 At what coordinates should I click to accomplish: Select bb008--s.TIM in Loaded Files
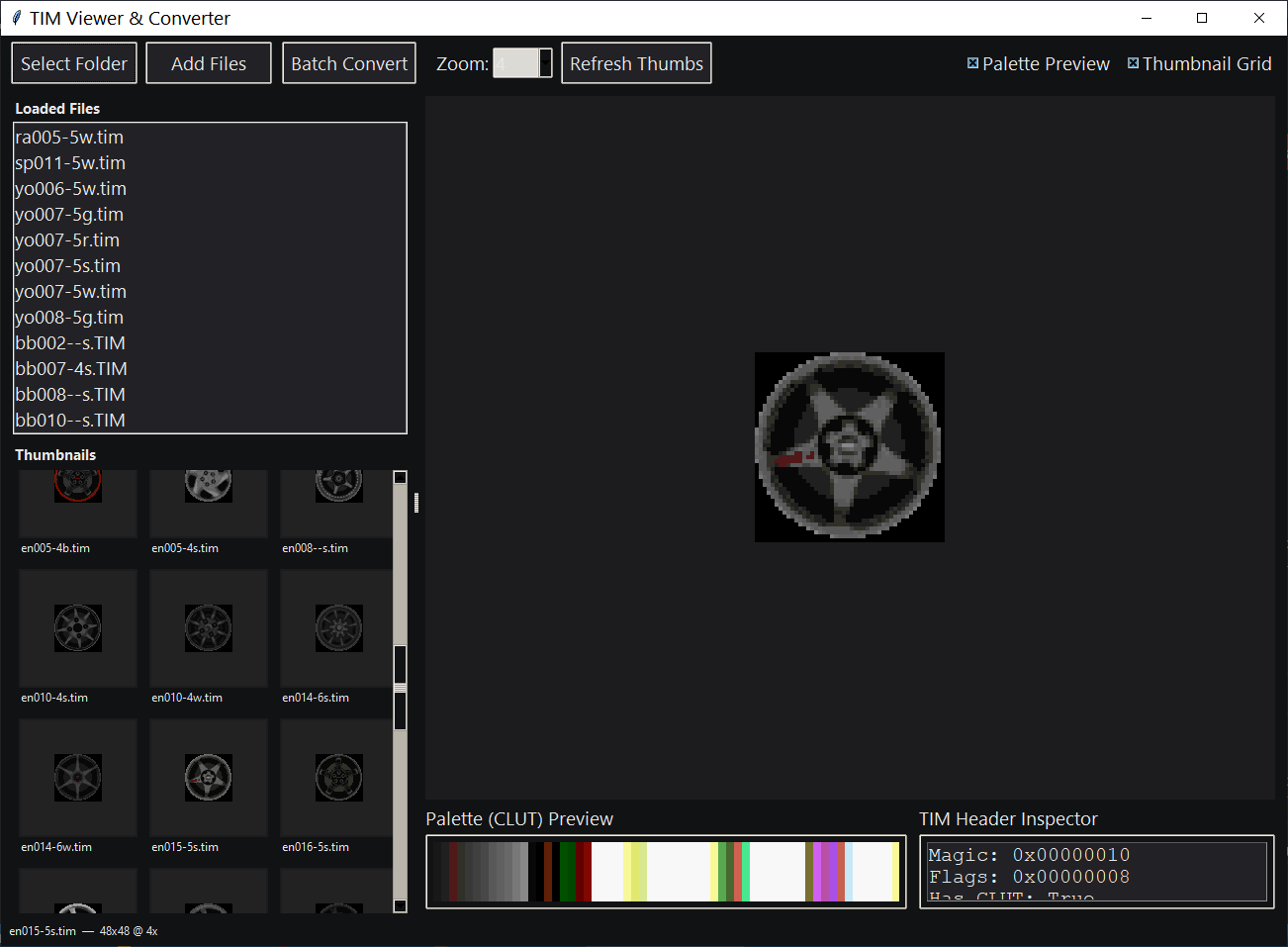210,395
